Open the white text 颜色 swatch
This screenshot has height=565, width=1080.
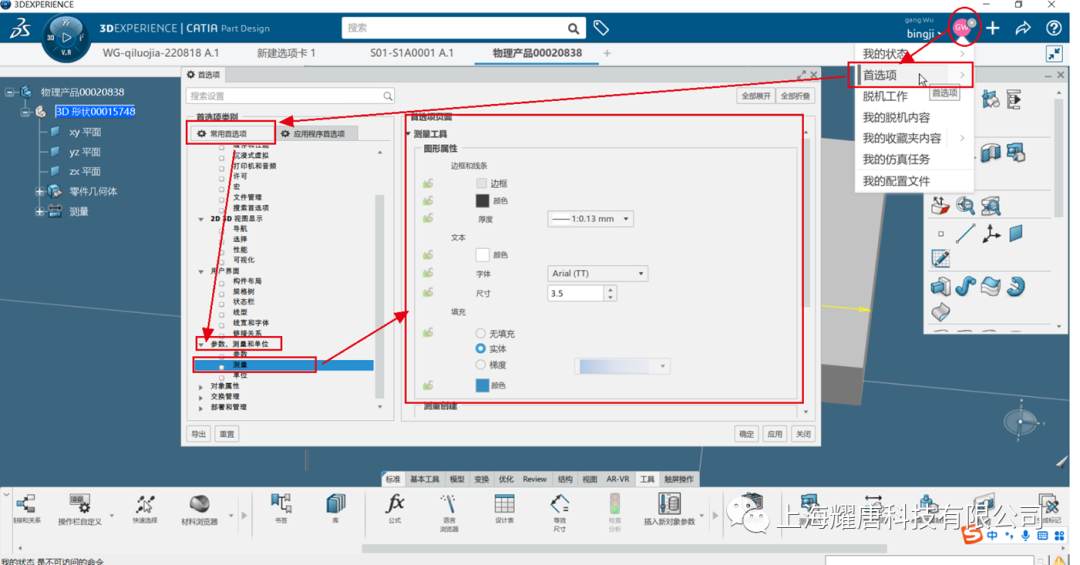point(482,254)
